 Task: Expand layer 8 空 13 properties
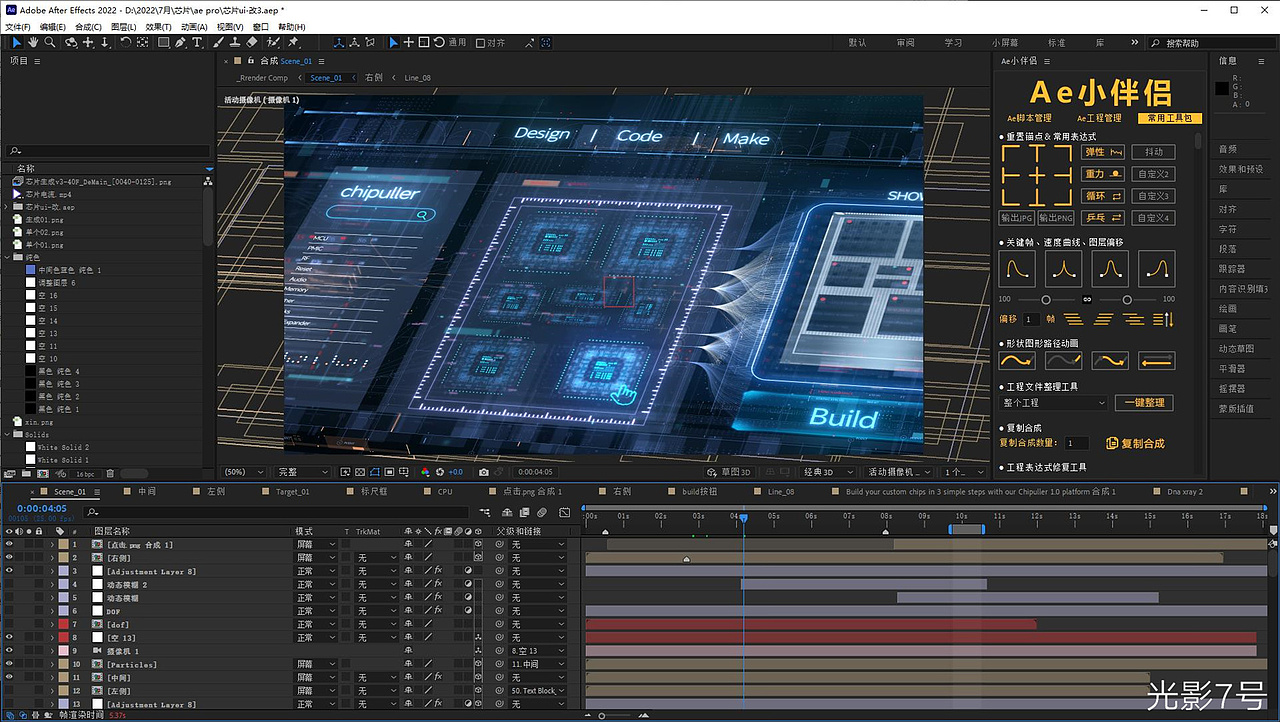coord(52,638)
